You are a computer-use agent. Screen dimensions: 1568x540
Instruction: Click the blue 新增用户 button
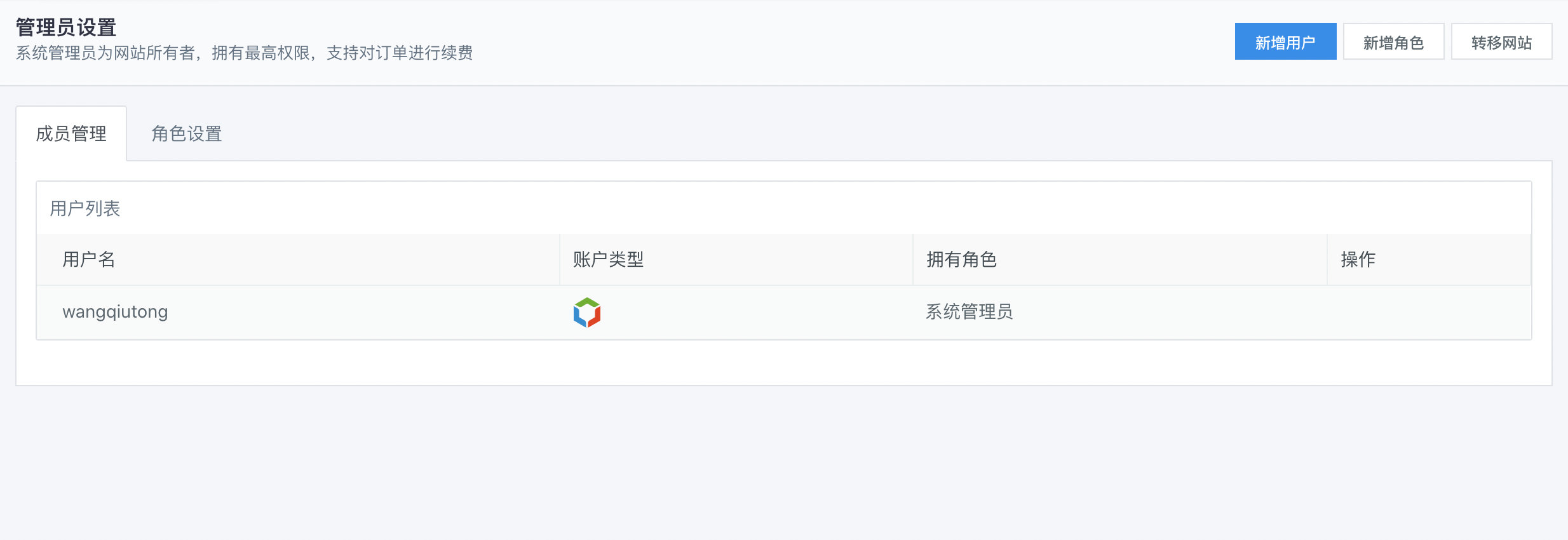coord(1285,42)
